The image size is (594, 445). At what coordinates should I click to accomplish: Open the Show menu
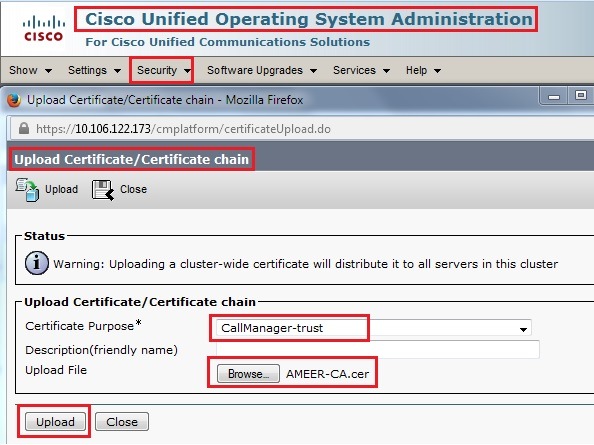(x=30, y=70)
